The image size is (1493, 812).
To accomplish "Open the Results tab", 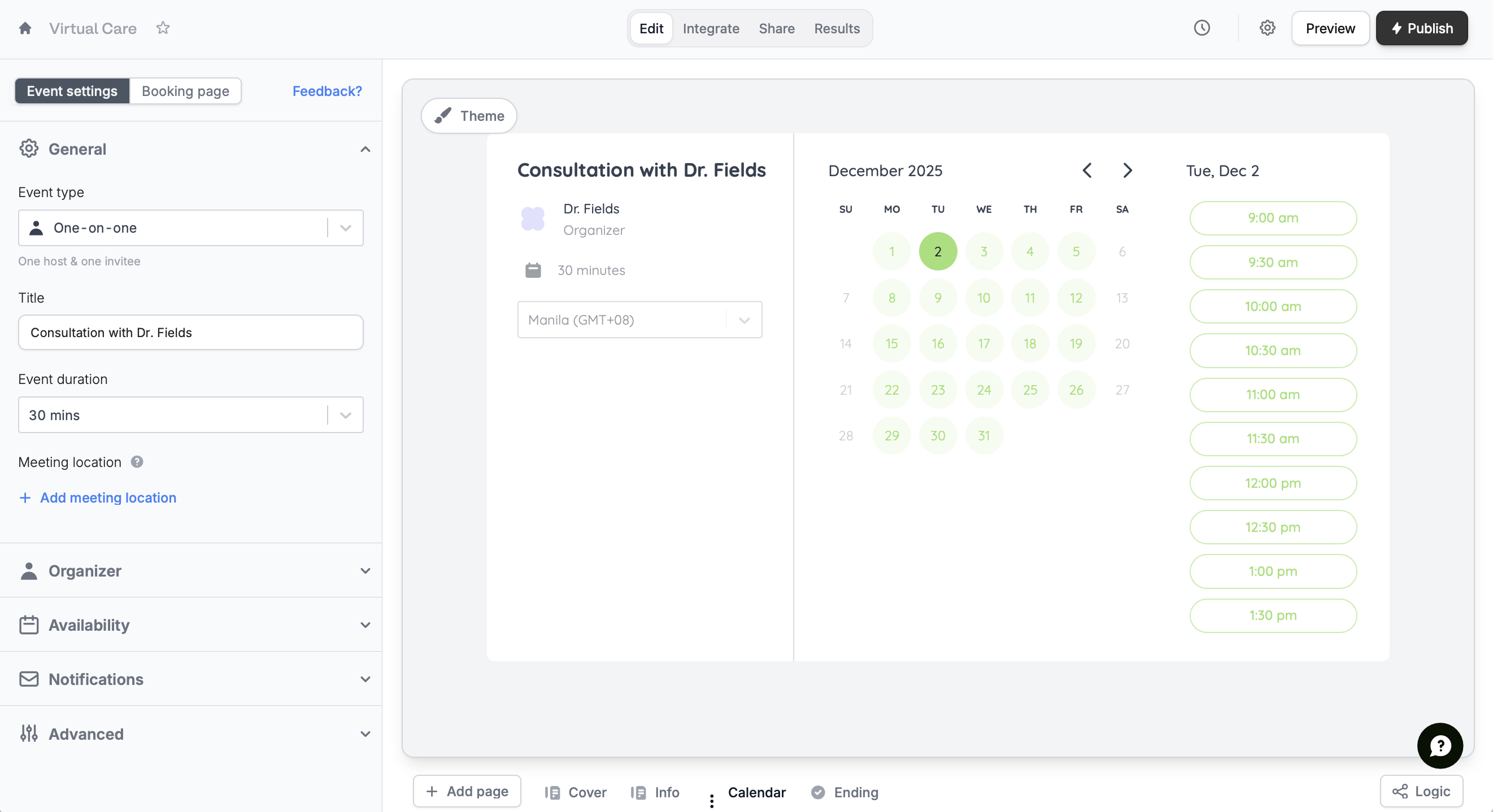I will (x=837, y=28).
